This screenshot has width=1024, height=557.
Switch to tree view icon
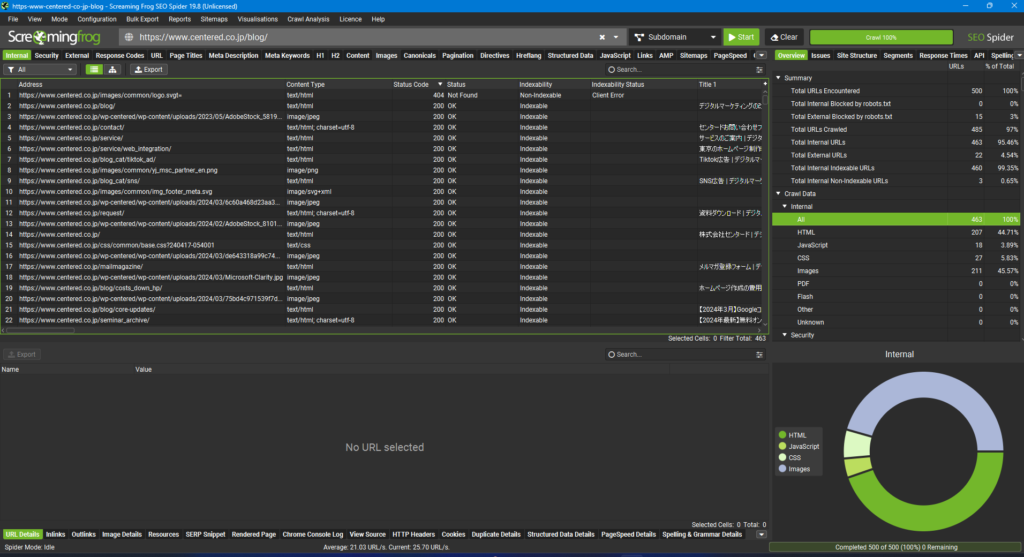pyautogui.click(x=112, y=69)
